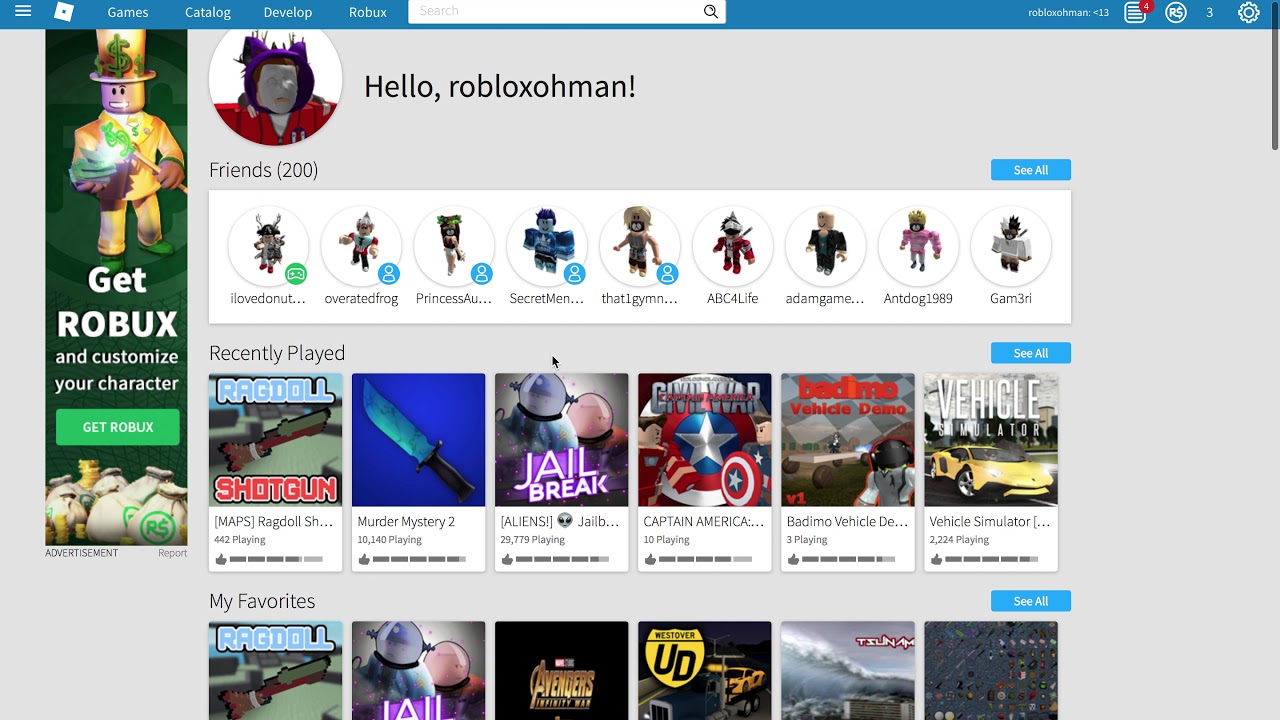Click overatedfrog's online status badge
This screenshot has height=720, width=1280.
[389, 274]
